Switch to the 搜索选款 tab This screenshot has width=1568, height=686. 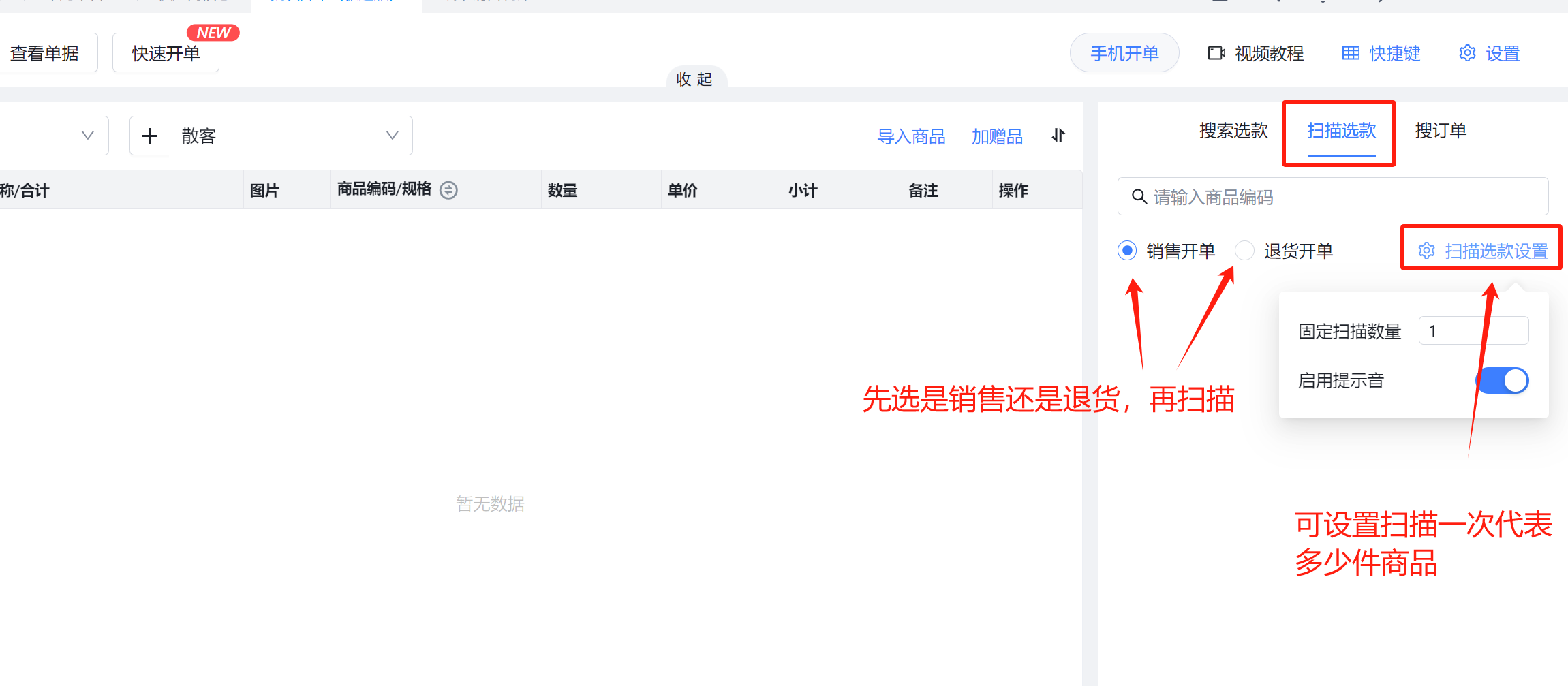click(x=1233, y=130)
